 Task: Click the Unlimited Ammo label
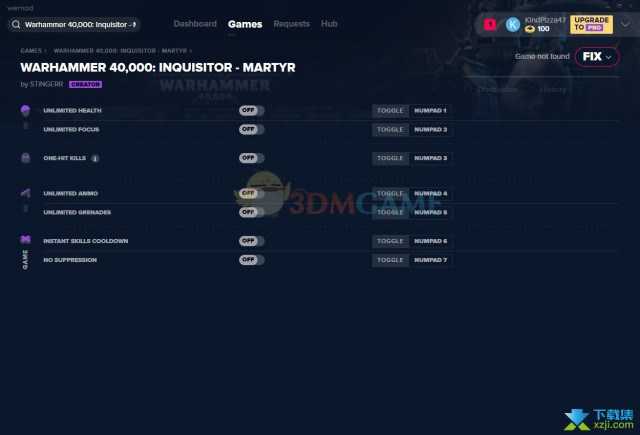pos(71,193)
